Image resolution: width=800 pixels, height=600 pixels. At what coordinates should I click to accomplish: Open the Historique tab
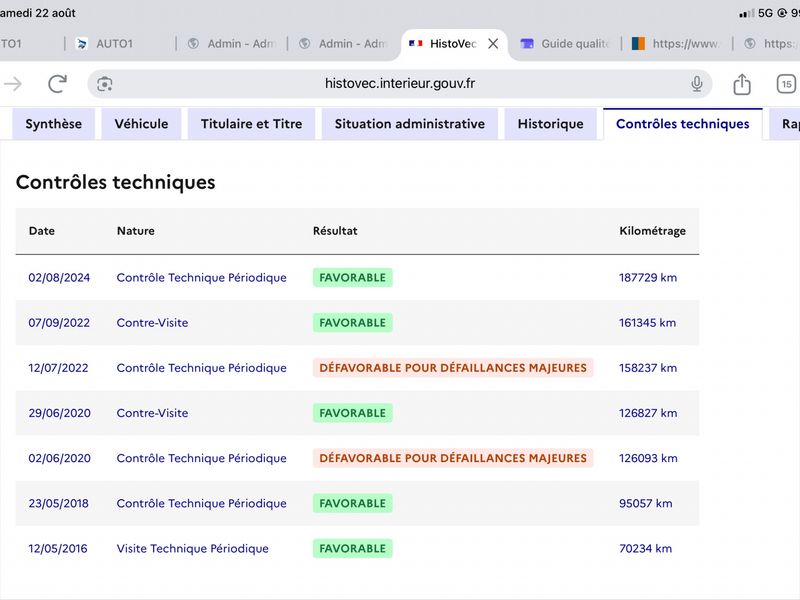pos(551,124)
